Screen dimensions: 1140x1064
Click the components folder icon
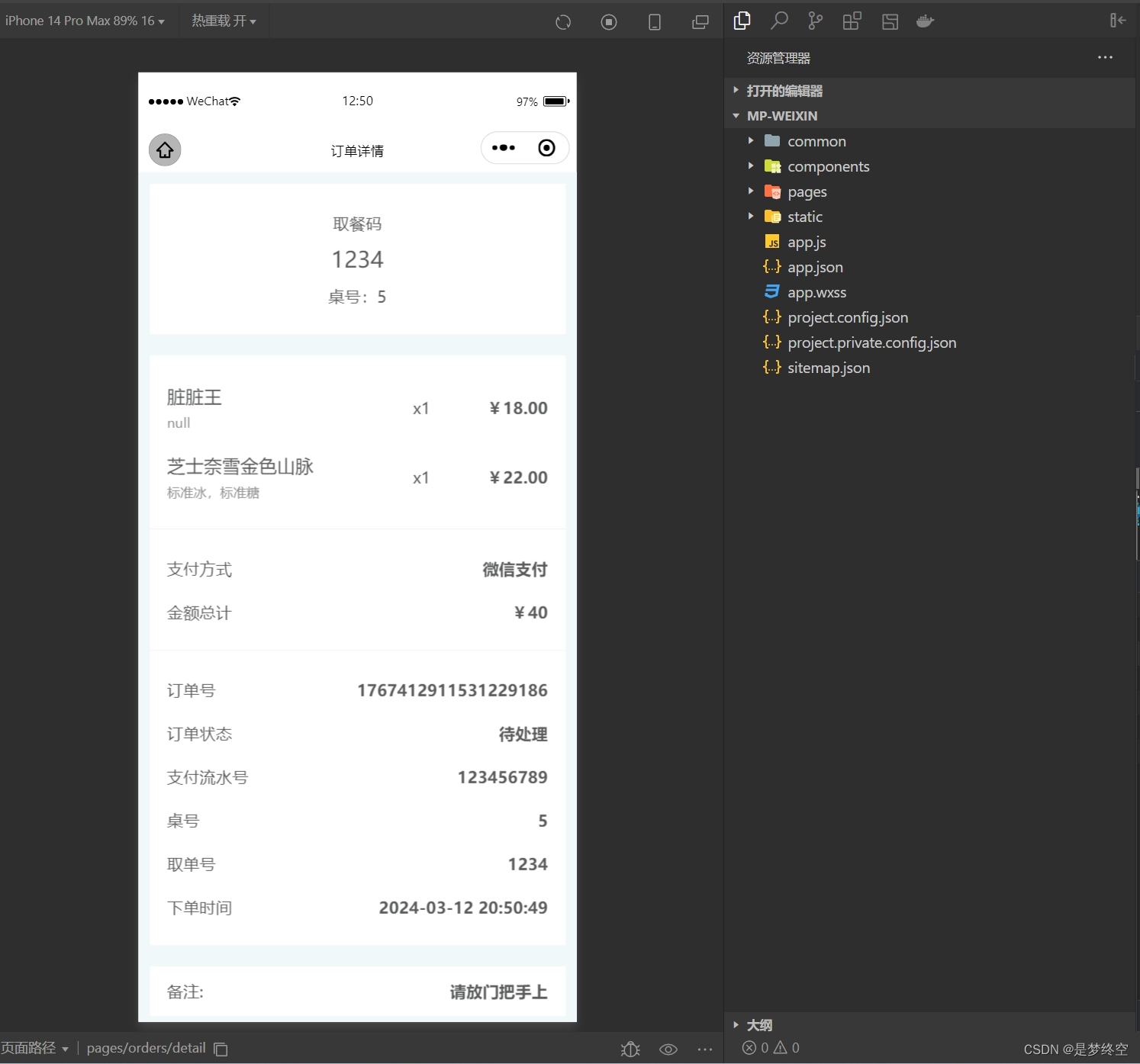[772, 166]
